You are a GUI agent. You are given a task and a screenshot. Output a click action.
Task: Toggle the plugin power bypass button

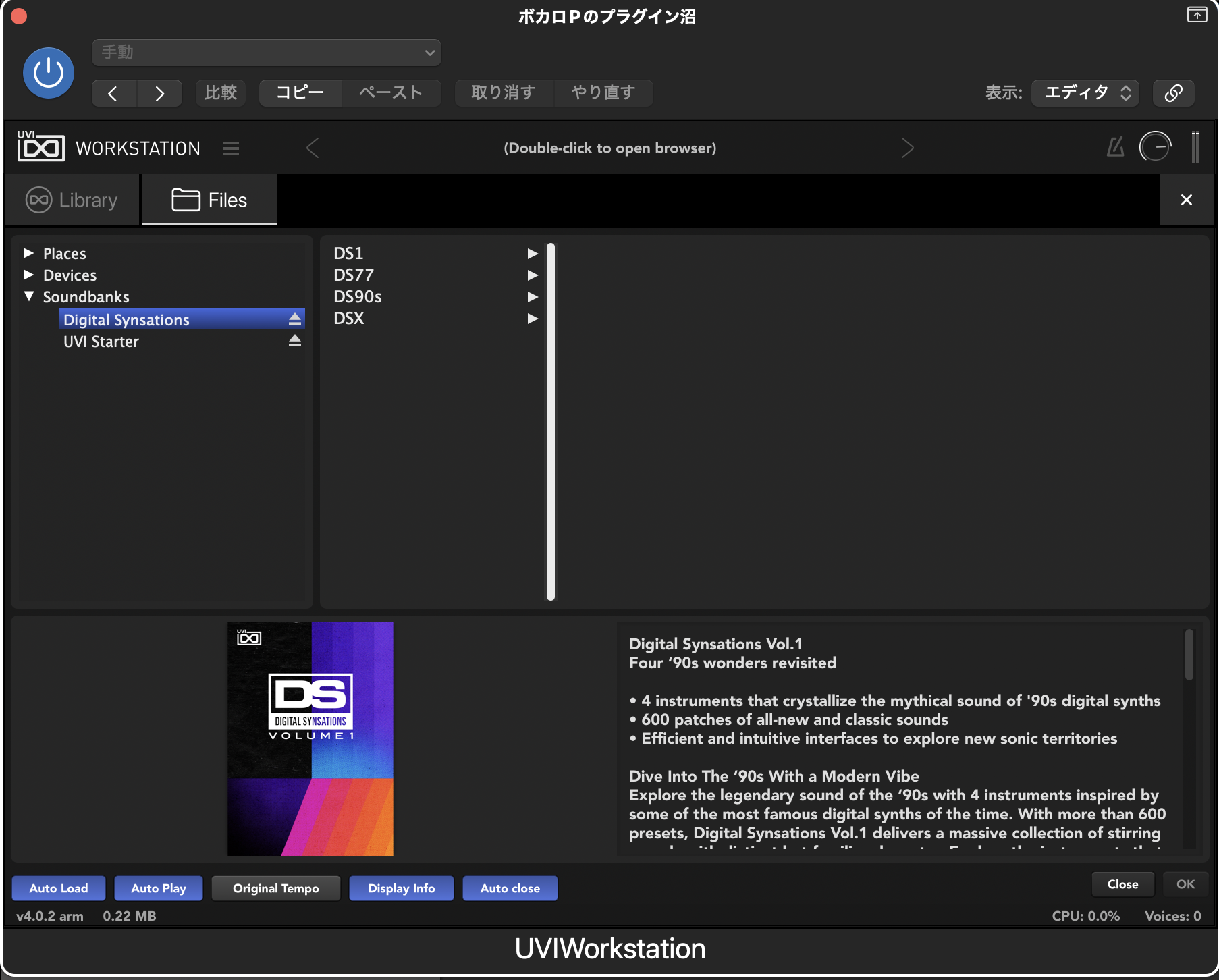49,73
